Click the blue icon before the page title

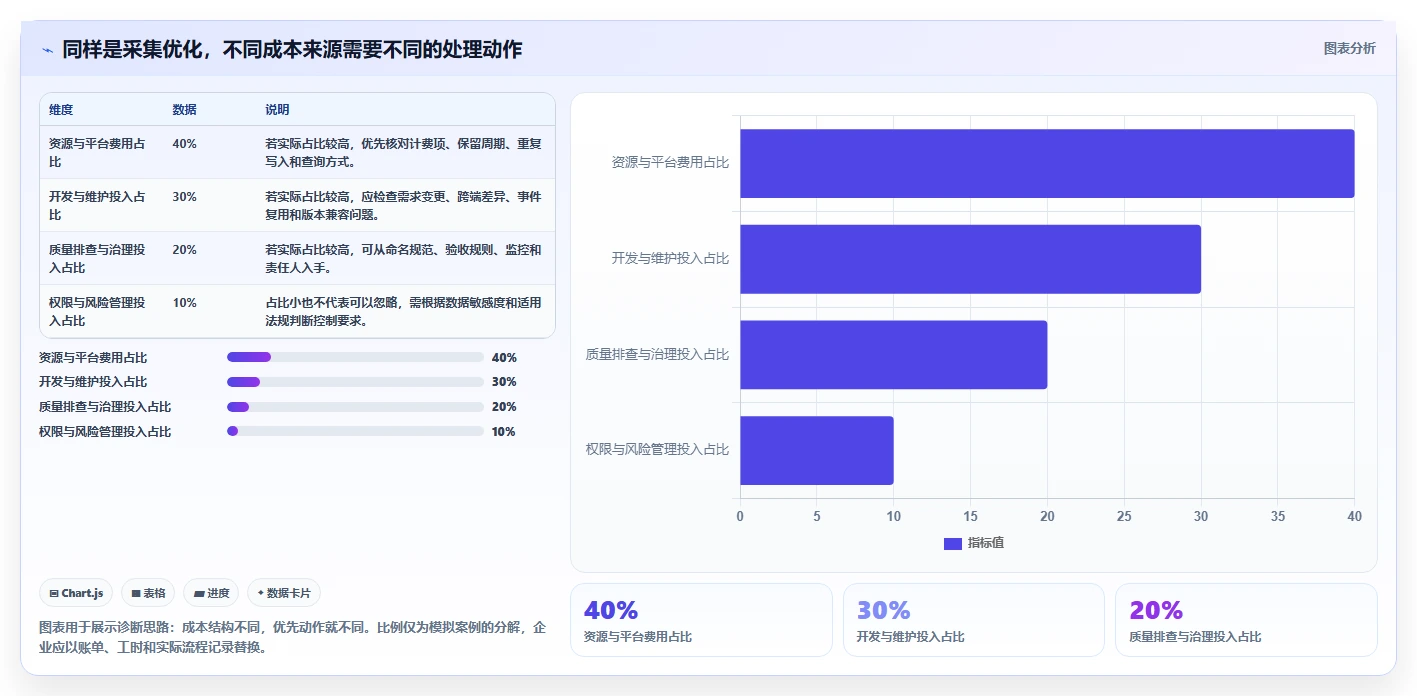[x=47, y=50]
